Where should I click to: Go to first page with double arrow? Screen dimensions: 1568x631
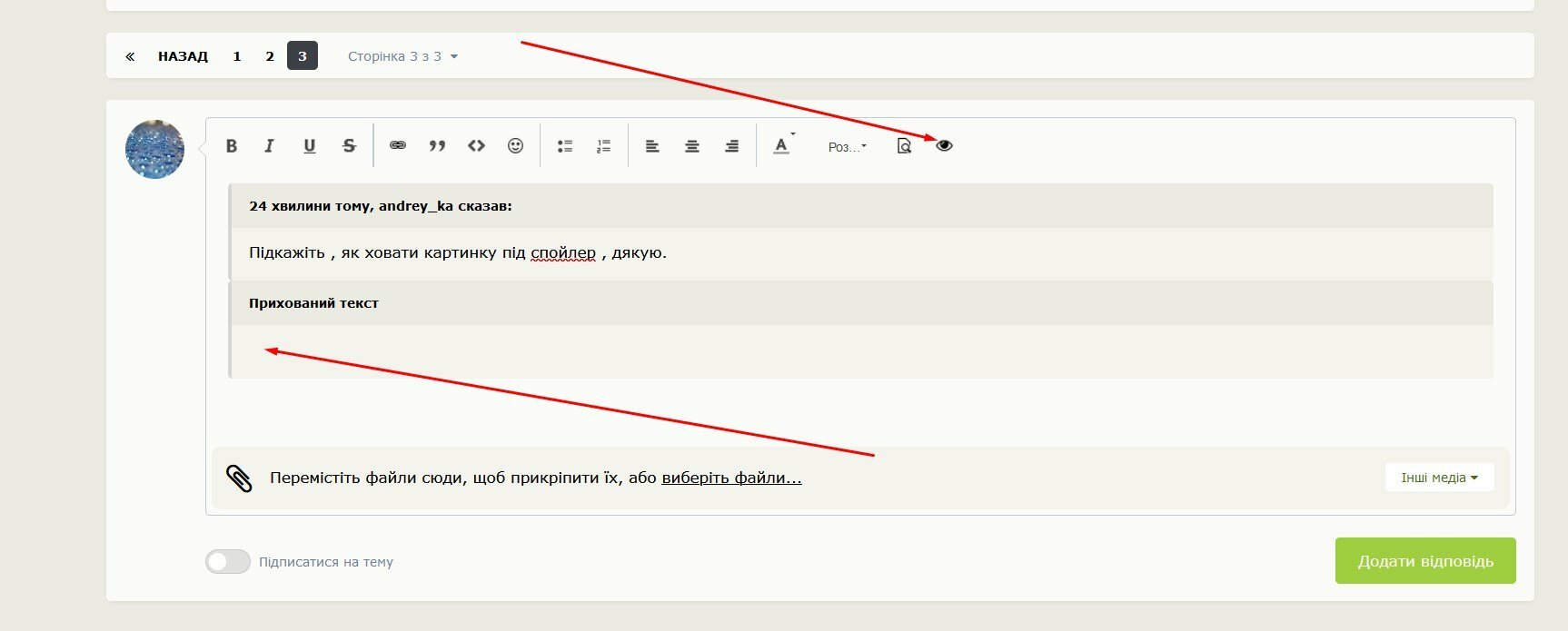point(130,56)
